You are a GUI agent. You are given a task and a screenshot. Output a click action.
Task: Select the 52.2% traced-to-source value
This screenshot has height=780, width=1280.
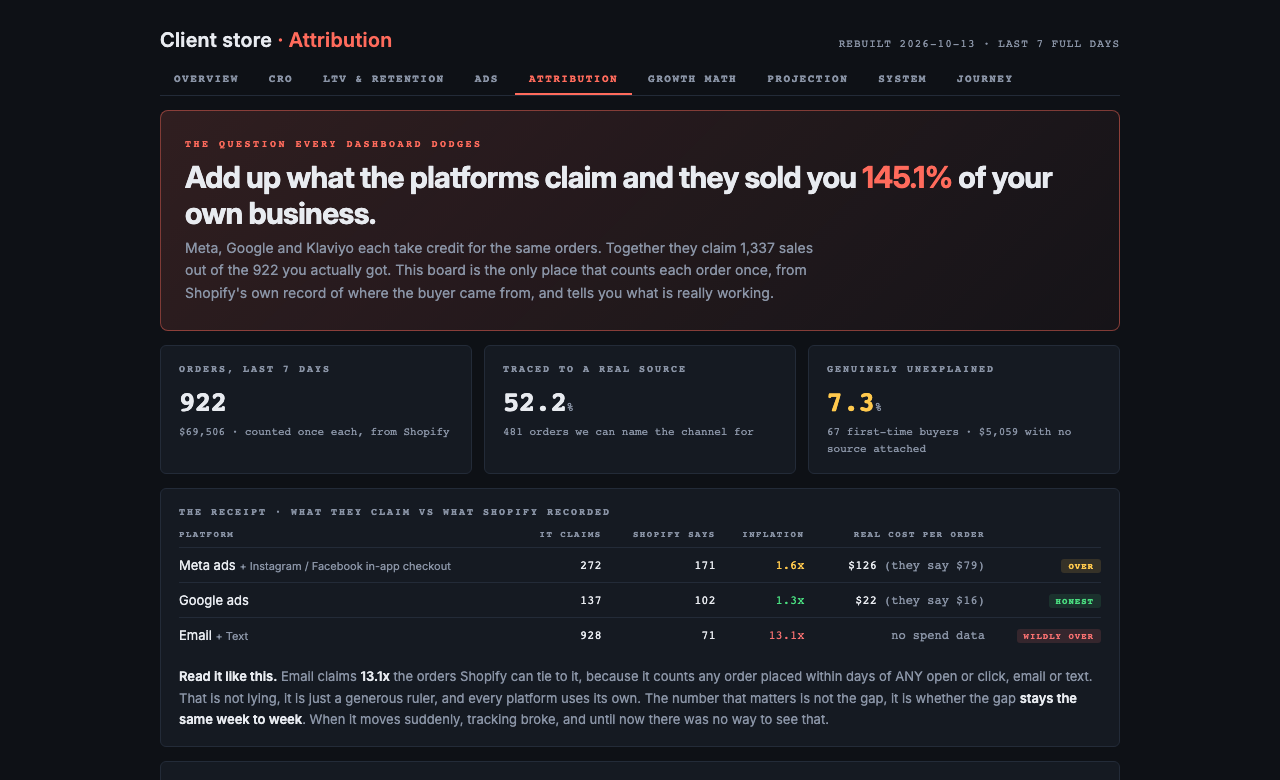tap(538, 402)
